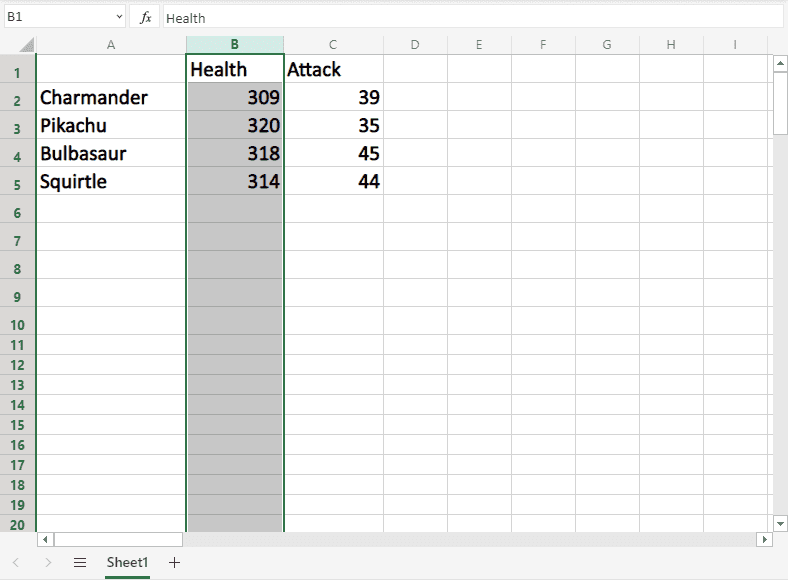788x583 pixels.
Task: Click the formula bar containing Health
Action: click(x=470, y=18)
